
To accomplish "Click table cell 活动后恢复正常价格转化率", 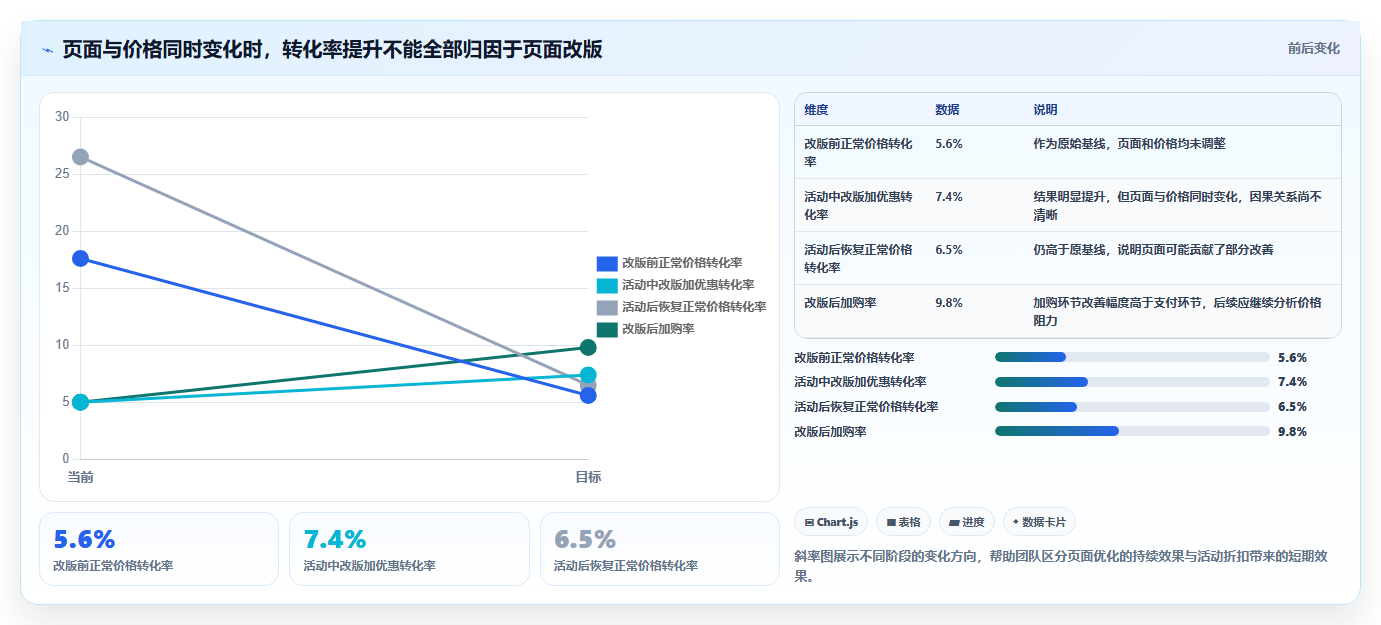I will tap(858, 258).
